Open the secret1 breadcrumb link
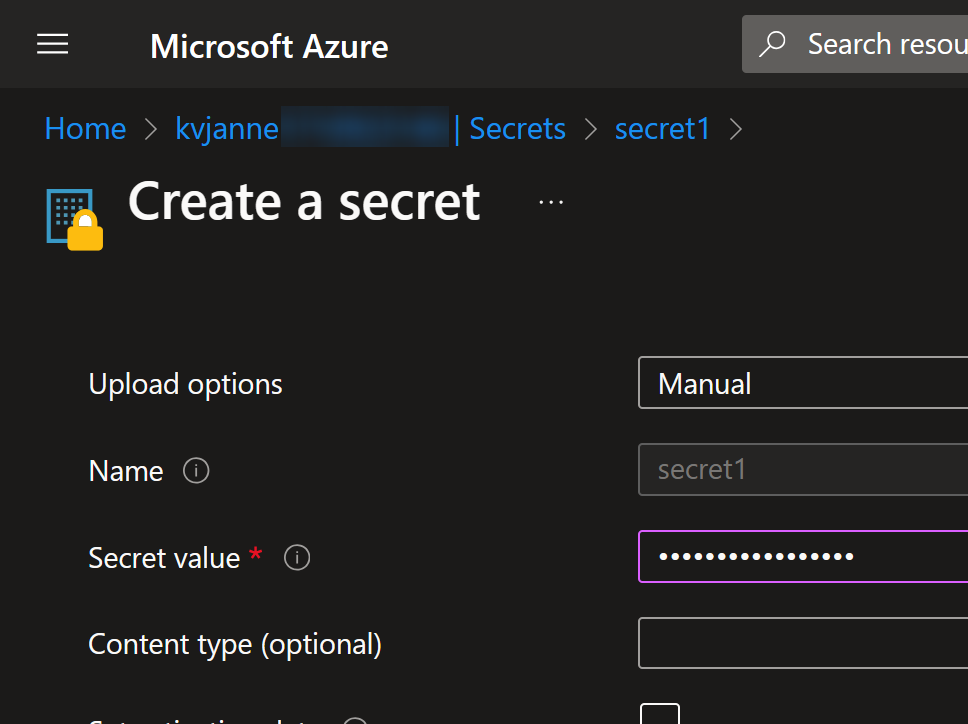The height and width of the screenshot is (724, 968). 662,128
